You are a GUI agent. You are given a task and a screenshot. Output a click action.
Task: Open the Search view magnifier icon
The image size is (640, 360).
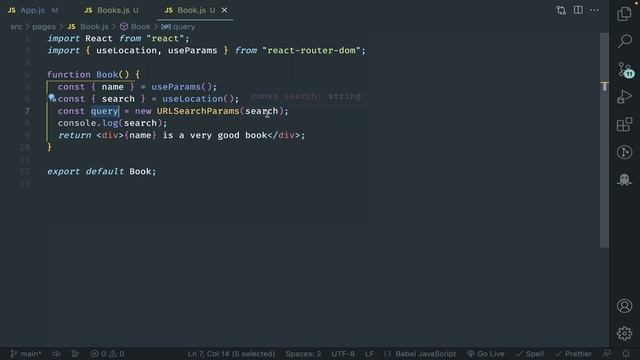tap(624, 41)
